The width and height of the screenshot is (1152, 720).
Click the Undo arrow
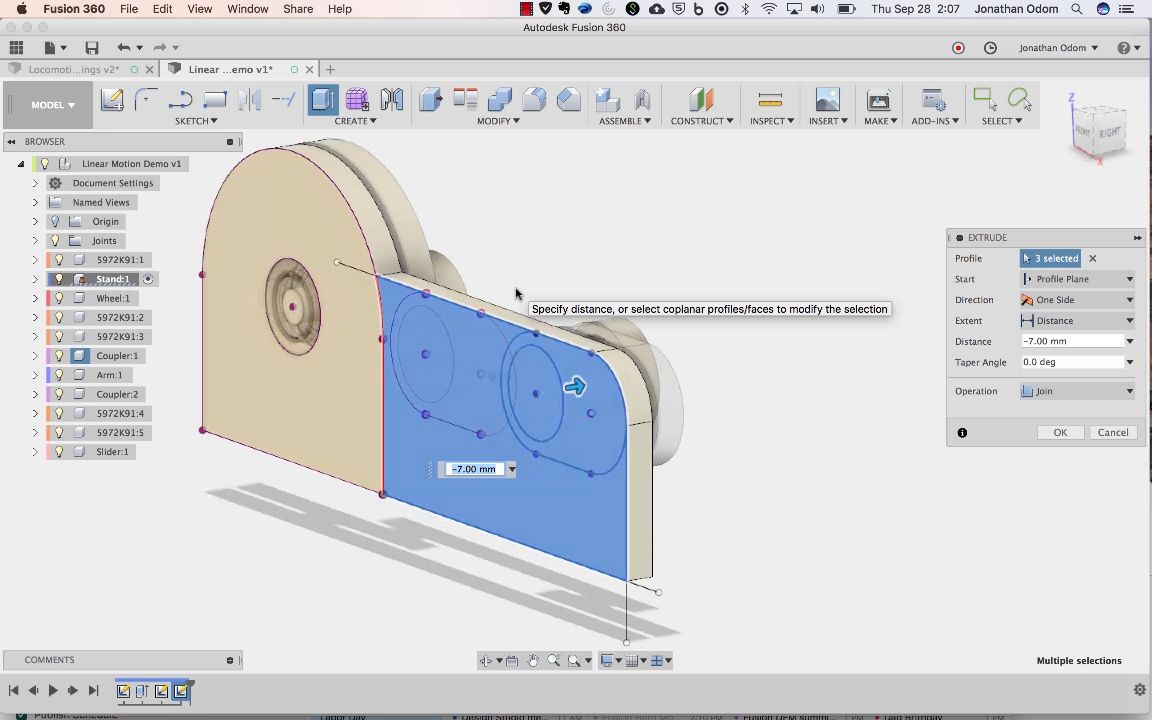tap(123, 48)
